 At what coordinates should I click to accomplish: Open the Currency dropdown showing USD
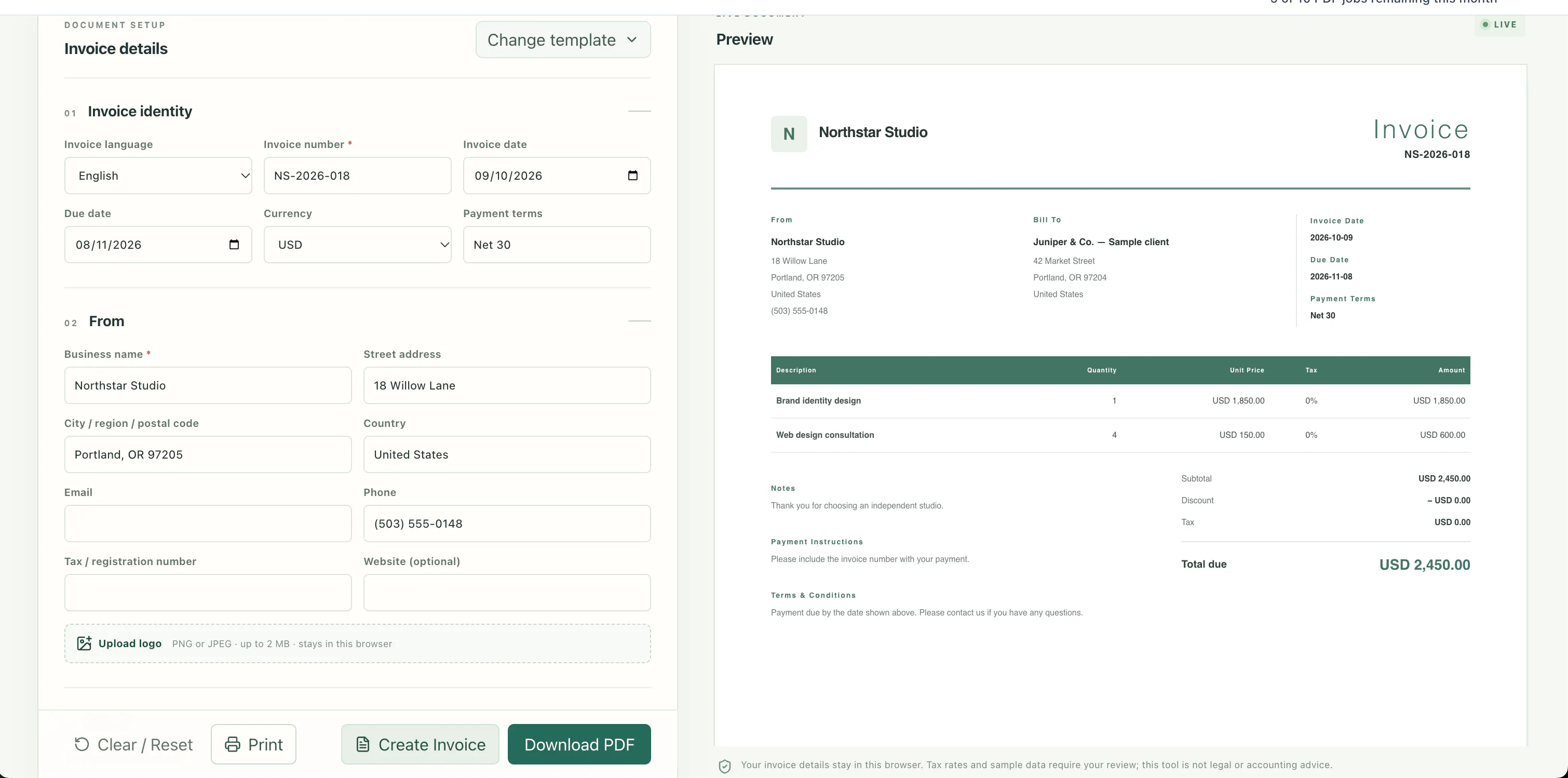[x=357, y=245]
